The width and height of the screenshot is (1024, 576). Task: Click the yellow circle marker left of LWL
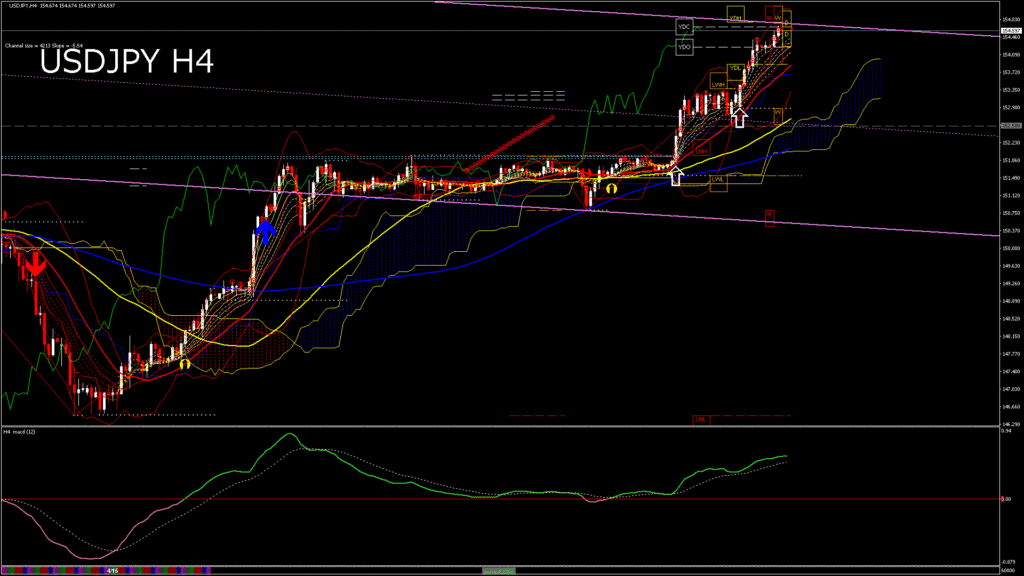[611, 187]
